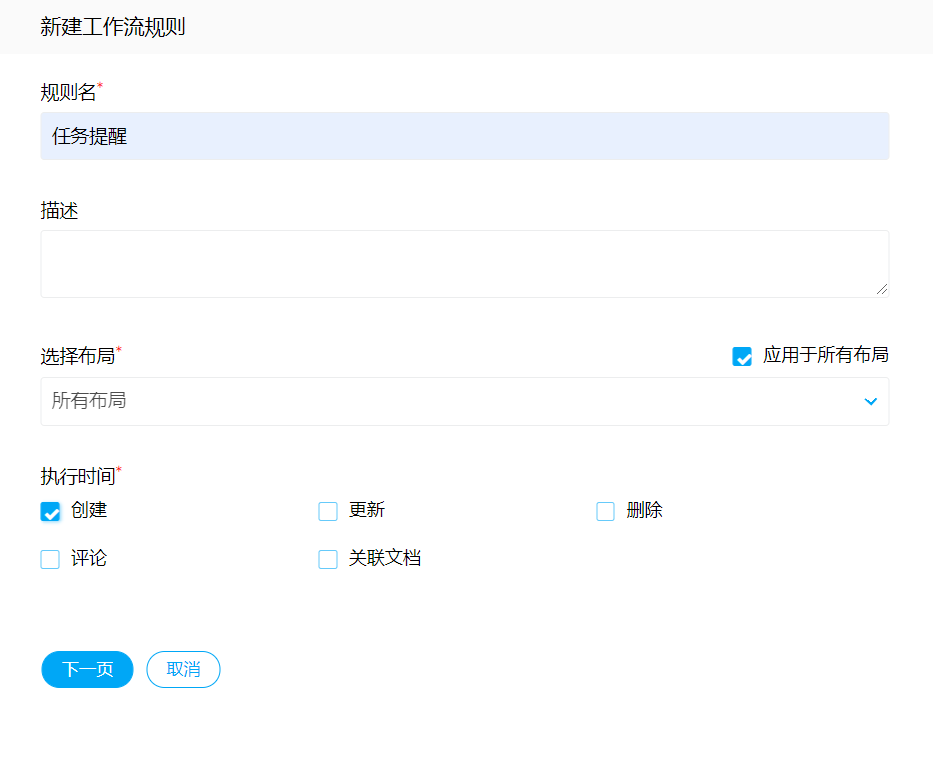
Task: Click the 规则名 input field containing 任务提醒
Action: [x=464, y=136]
